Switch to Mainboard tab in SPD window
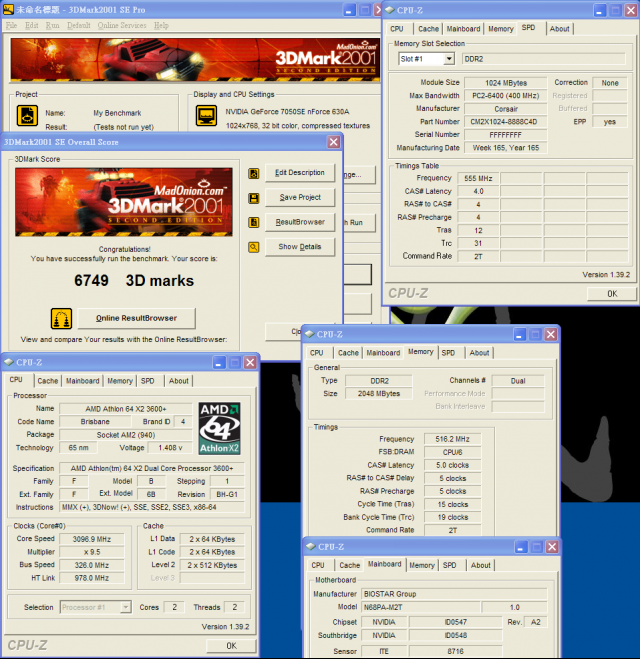The image size is (640, 659). click(463, 29)
